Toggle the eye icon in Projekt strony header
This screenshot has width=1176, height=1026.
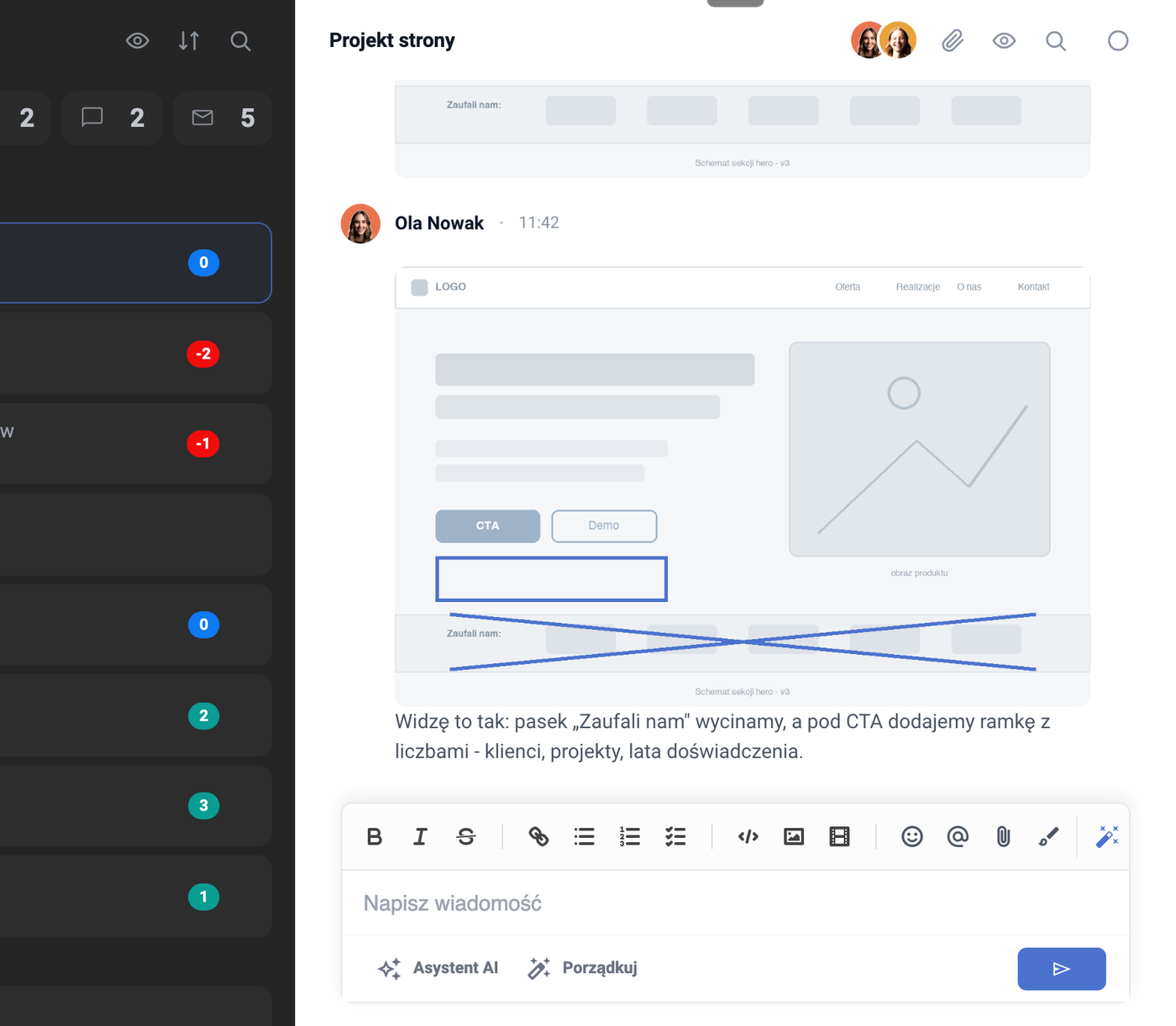coord(1004,40)
